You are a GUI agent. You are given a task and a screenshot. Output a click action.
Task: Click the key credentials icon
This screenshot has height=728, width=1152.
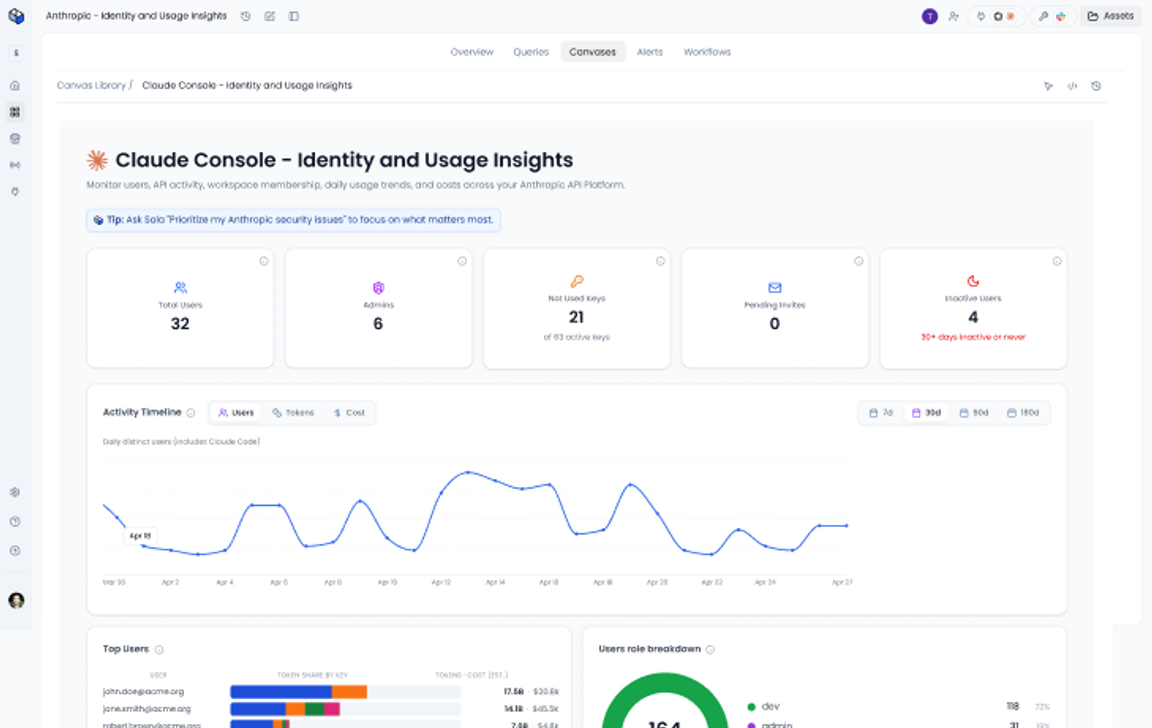pos(1044,16)
